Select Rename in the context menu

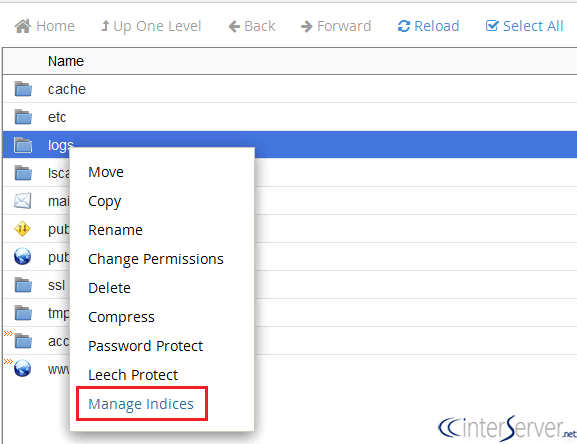(115, 230)
